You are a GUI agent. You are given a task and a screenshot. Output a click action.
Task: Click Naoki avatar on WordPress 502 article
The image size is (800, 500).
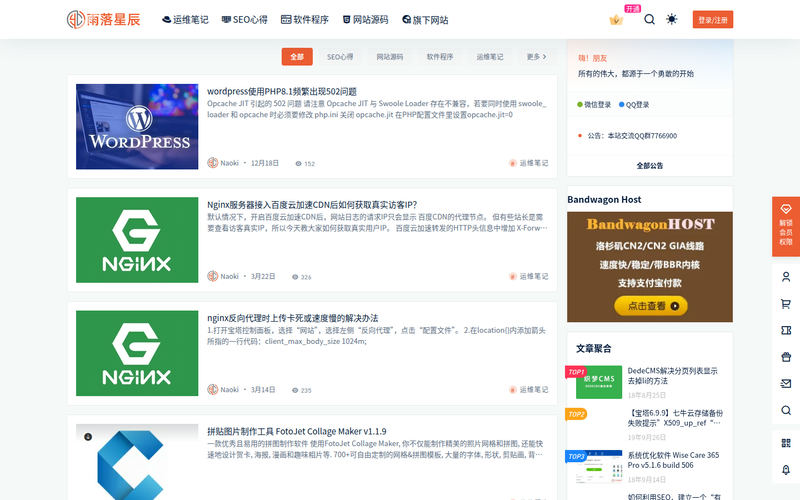click(x=213, y=163)
